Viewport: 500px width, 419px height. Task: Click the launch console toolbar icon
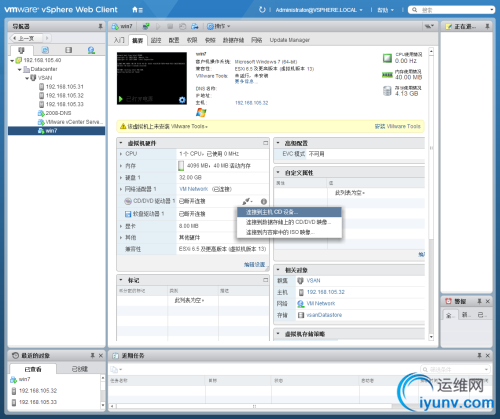pos(146,26)
